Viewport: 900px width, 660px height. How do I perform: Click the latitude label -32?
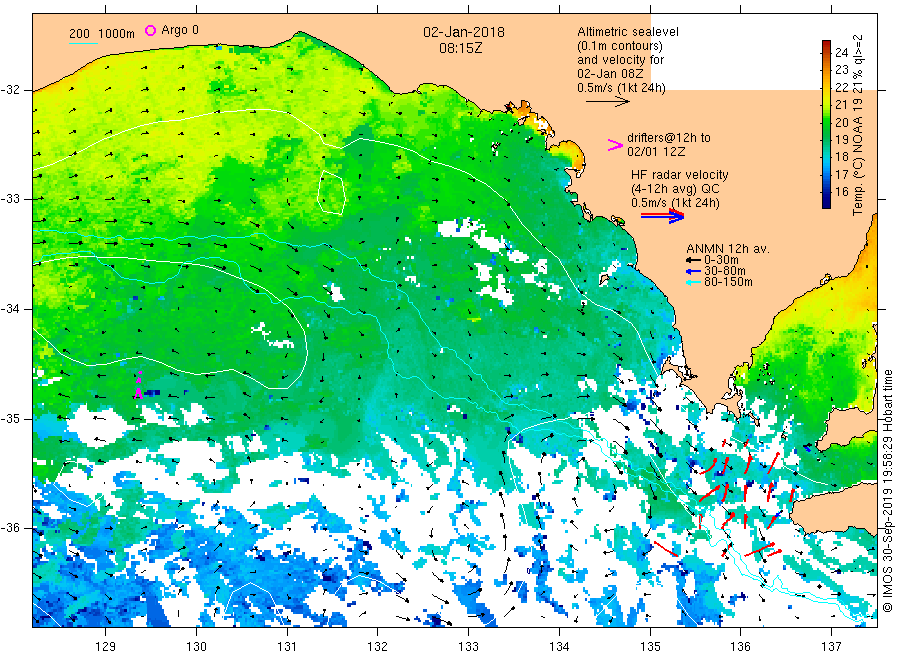[10, 90]
